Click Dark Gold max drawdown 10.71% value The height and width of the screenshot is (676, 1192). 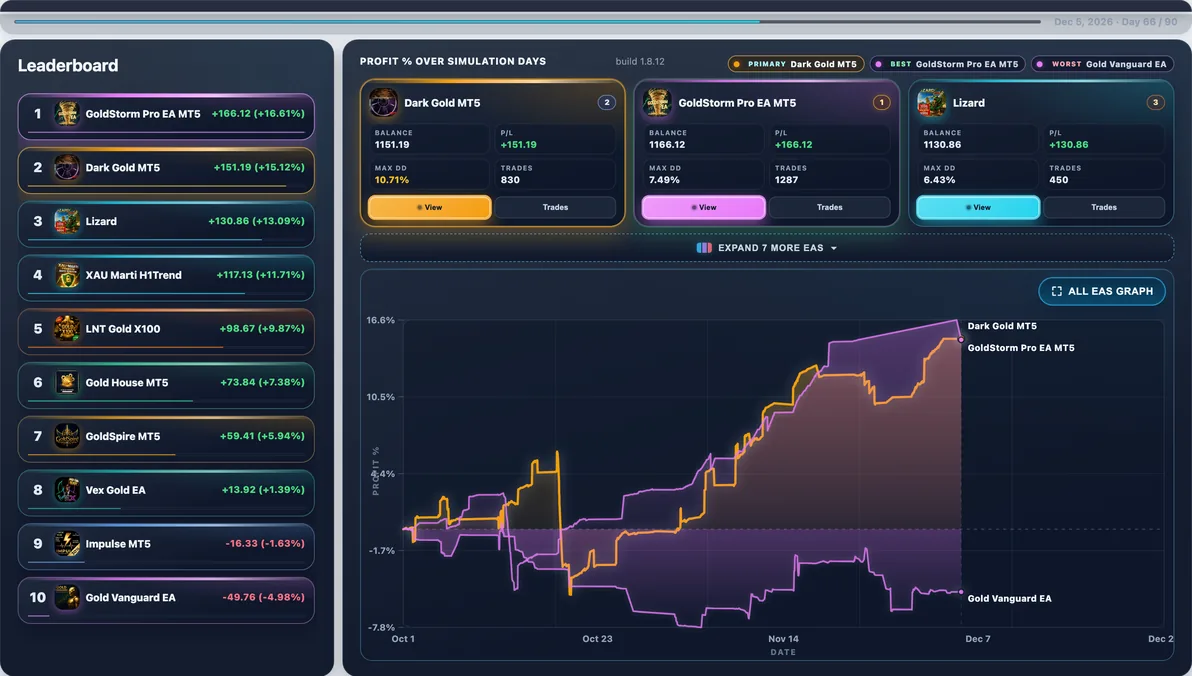click(392, 180)
